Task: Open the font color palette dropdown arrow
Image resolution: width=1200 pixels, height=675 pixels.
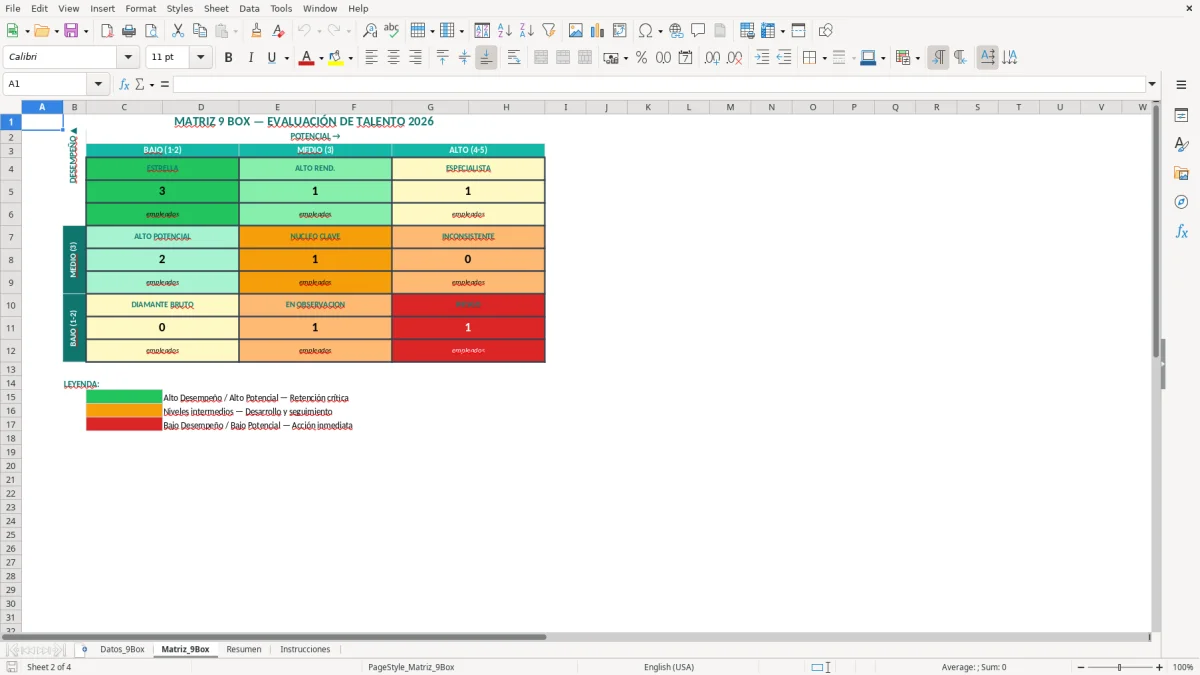Action: (320, 58)
